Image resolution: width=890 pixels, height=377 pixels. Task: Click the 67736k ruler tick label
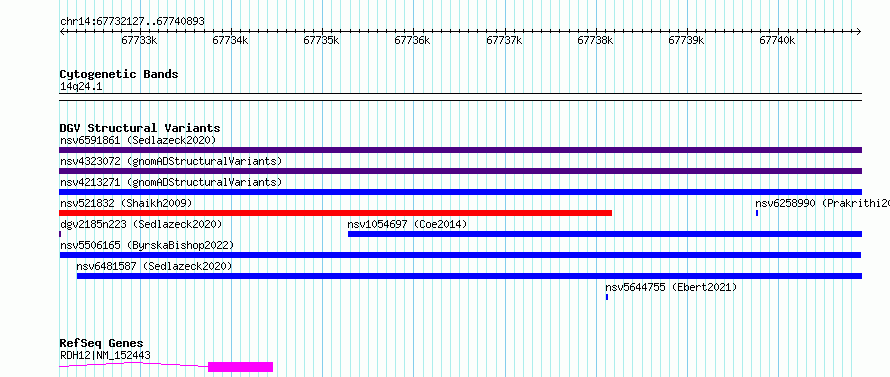coord(413,41)
